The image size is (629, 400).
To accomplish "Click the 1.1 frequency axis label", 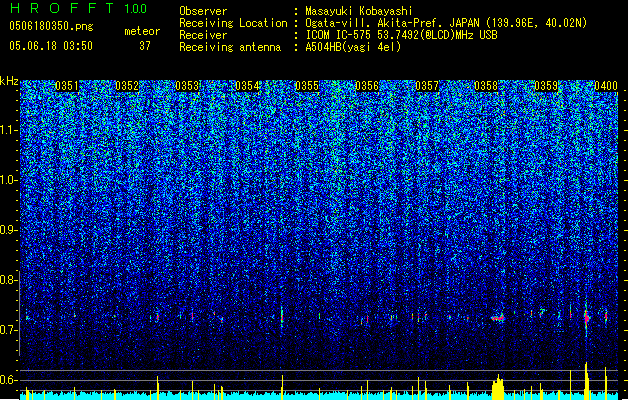I will [x=8, y=130].
